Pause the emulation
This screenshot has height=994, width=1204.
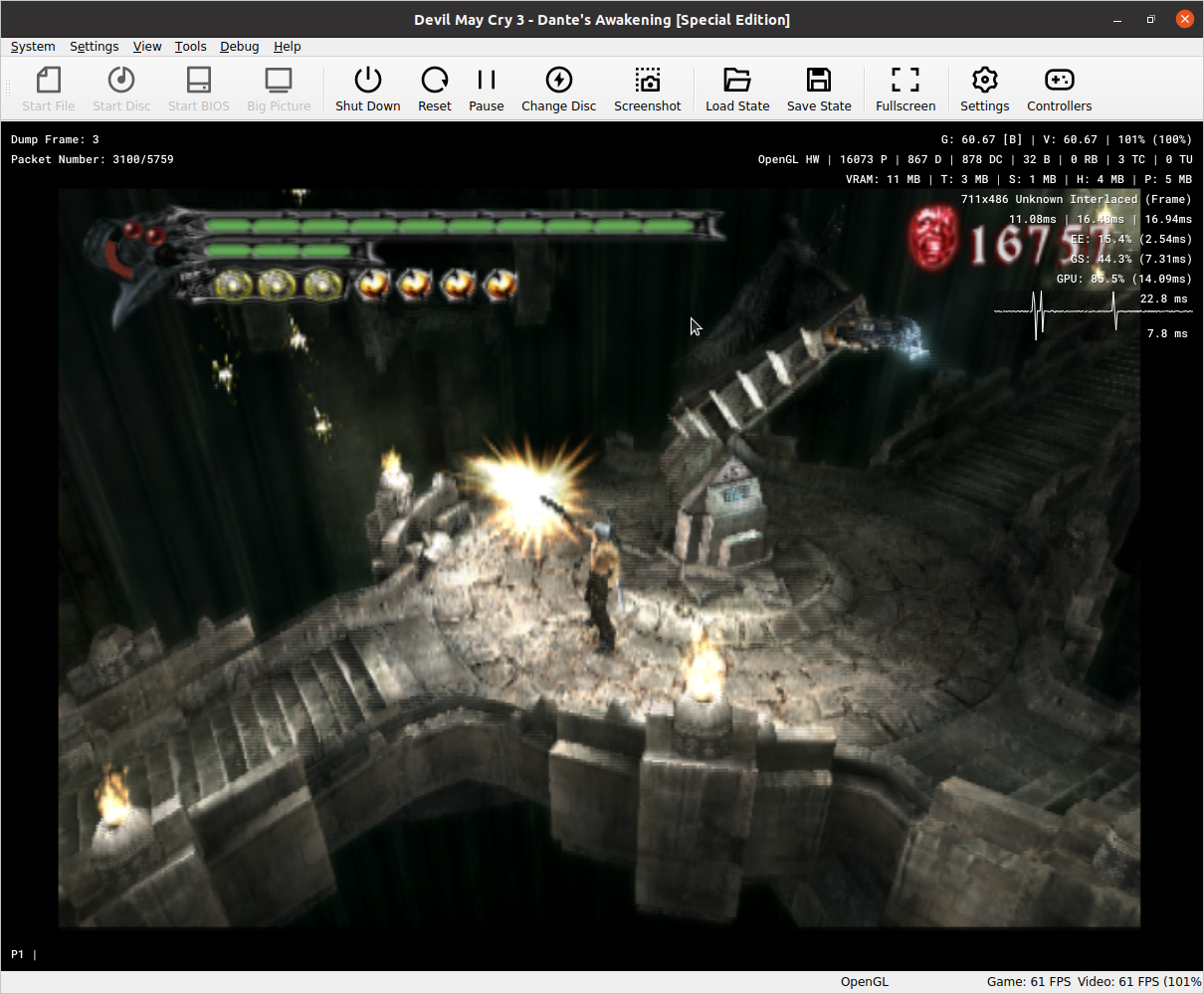tap(487, 90)
